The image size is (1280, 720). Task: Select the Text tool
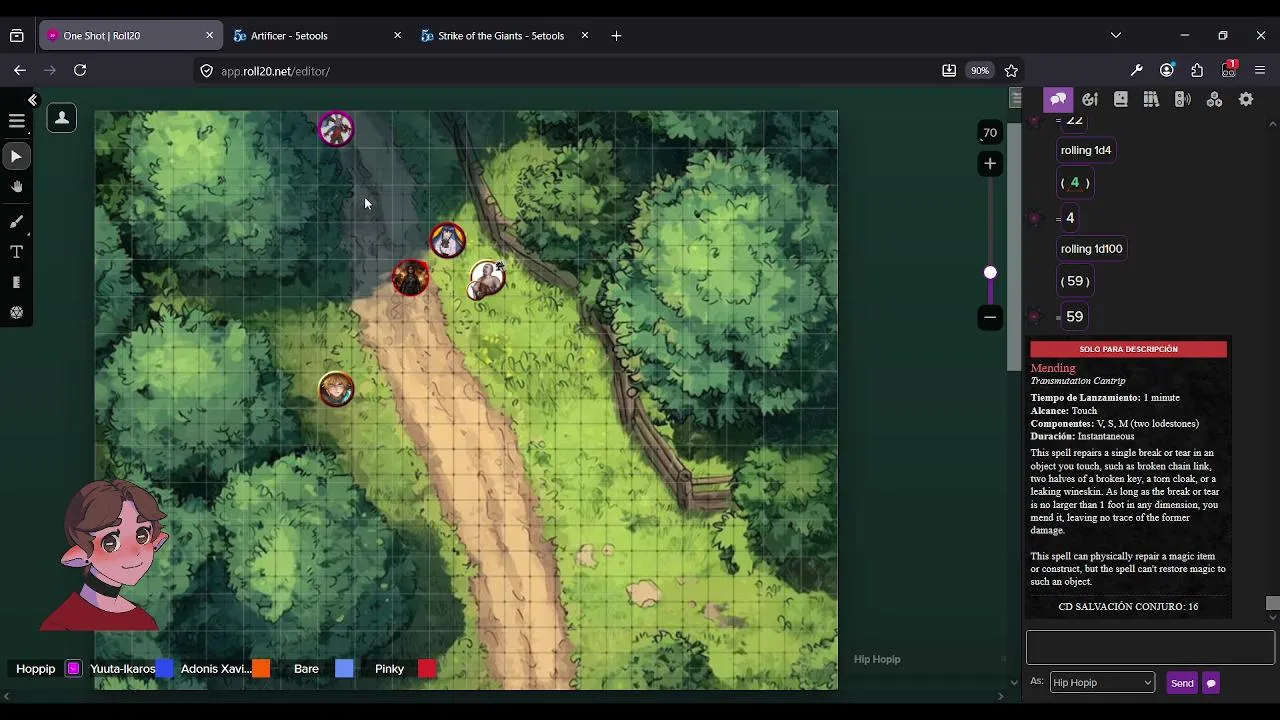pos(16,252)
